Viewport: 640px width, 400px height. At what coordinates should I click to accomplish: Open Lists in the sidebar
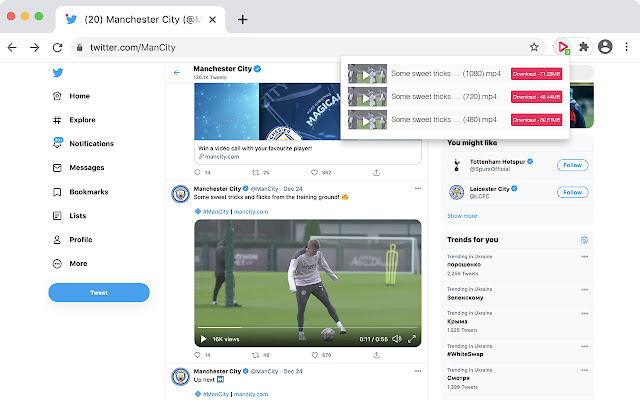[69, 216]
